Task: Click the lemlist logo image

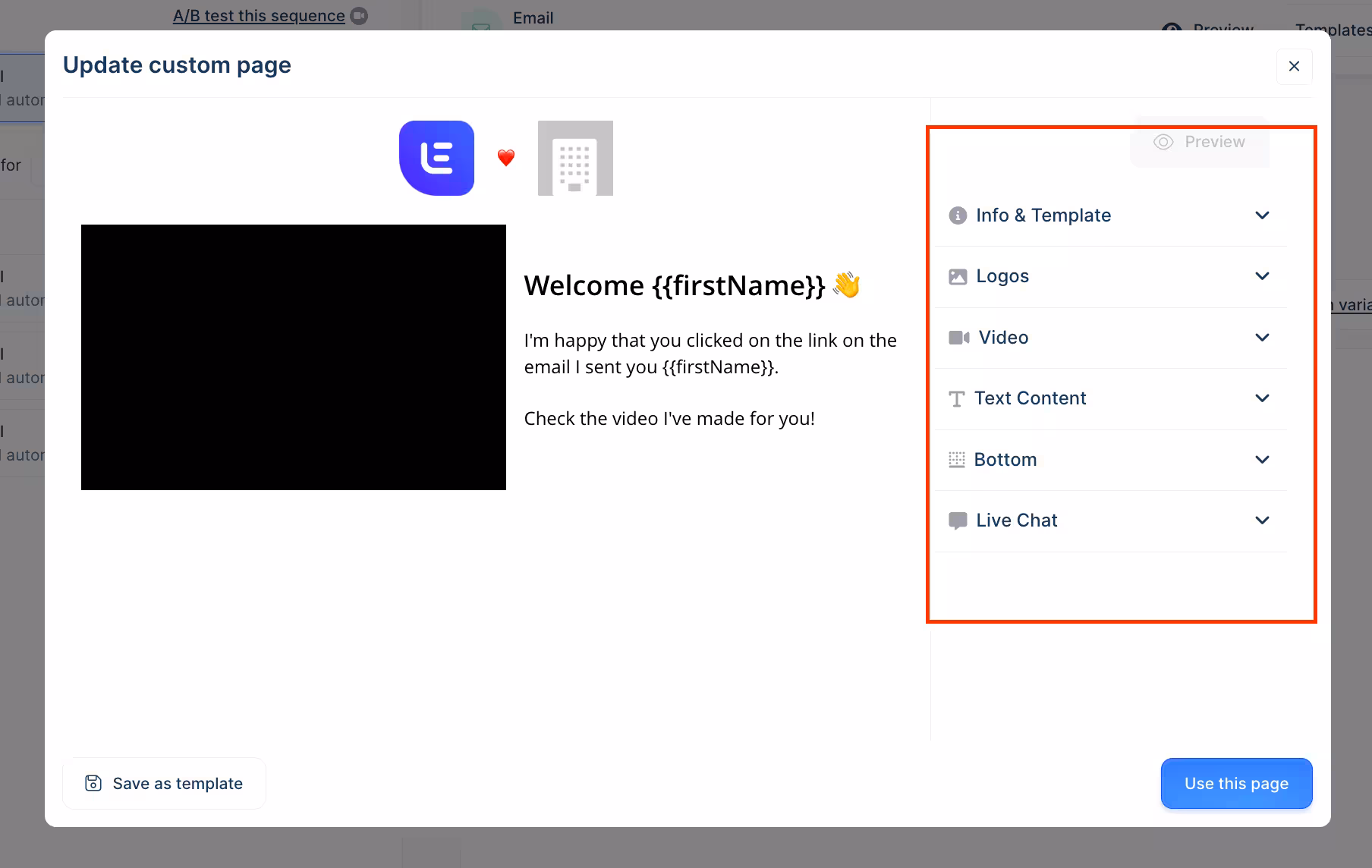Action: (436, 158)
